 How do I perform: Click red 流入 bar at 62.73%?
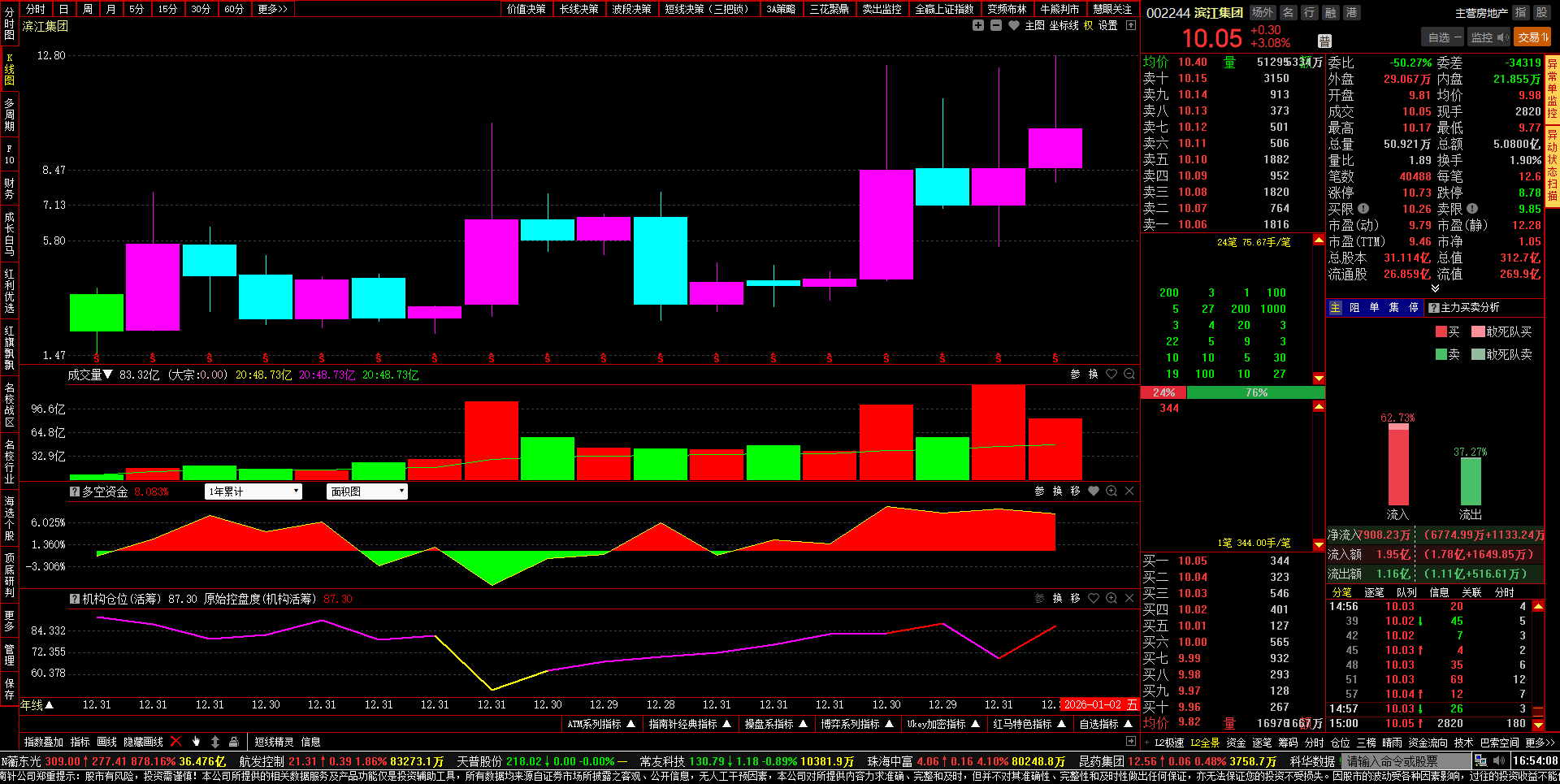[x=1398, y=464]
